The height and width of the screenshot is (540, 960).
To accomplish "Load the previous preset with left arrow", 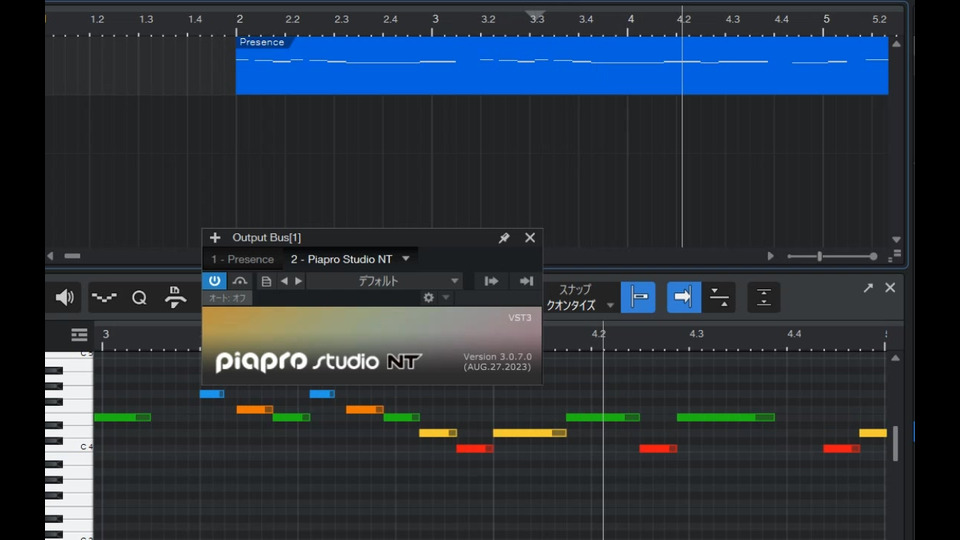I will coord(284,281).
